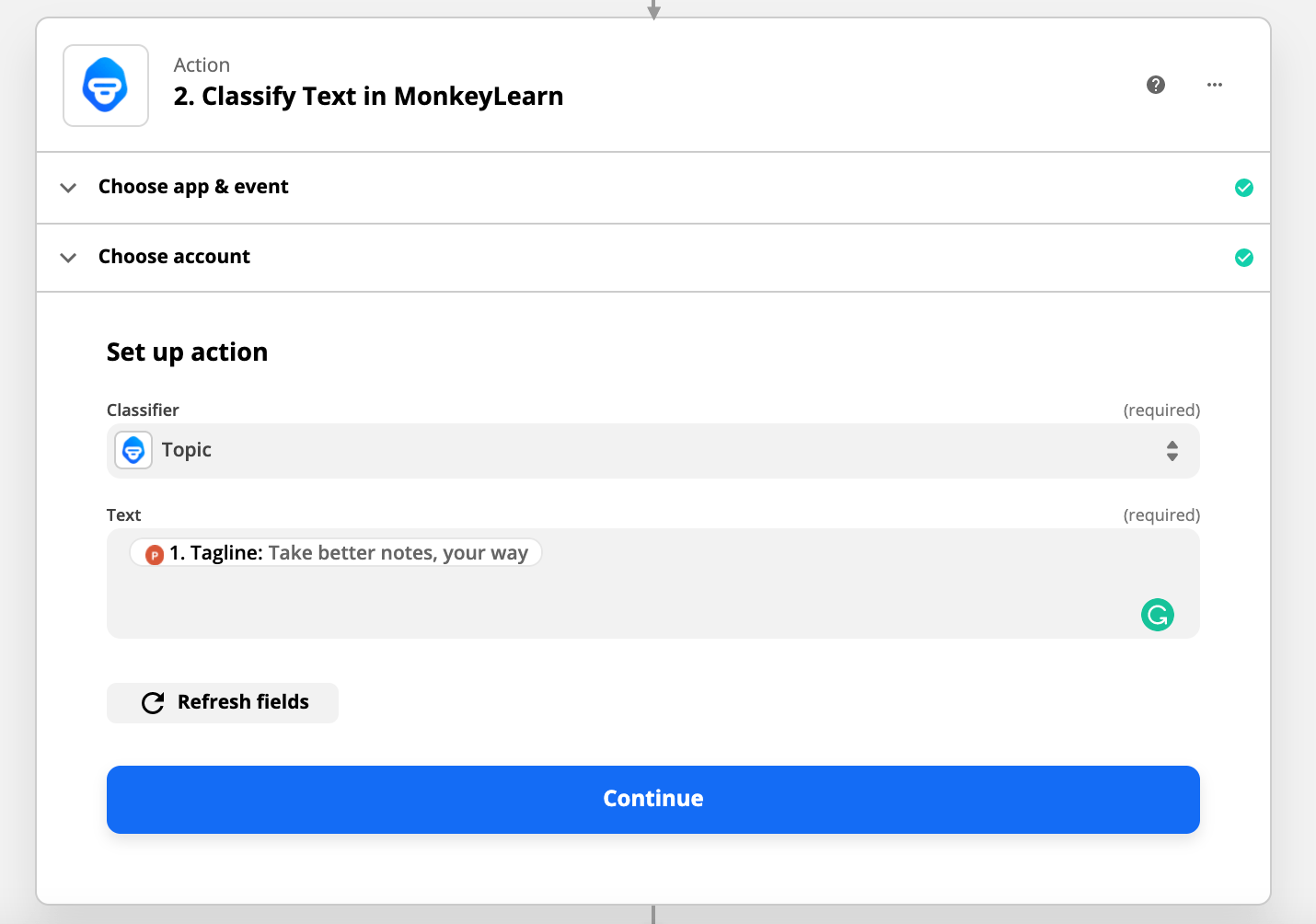
Task: Click the Refresh fields button
Action: coord(223,703)
